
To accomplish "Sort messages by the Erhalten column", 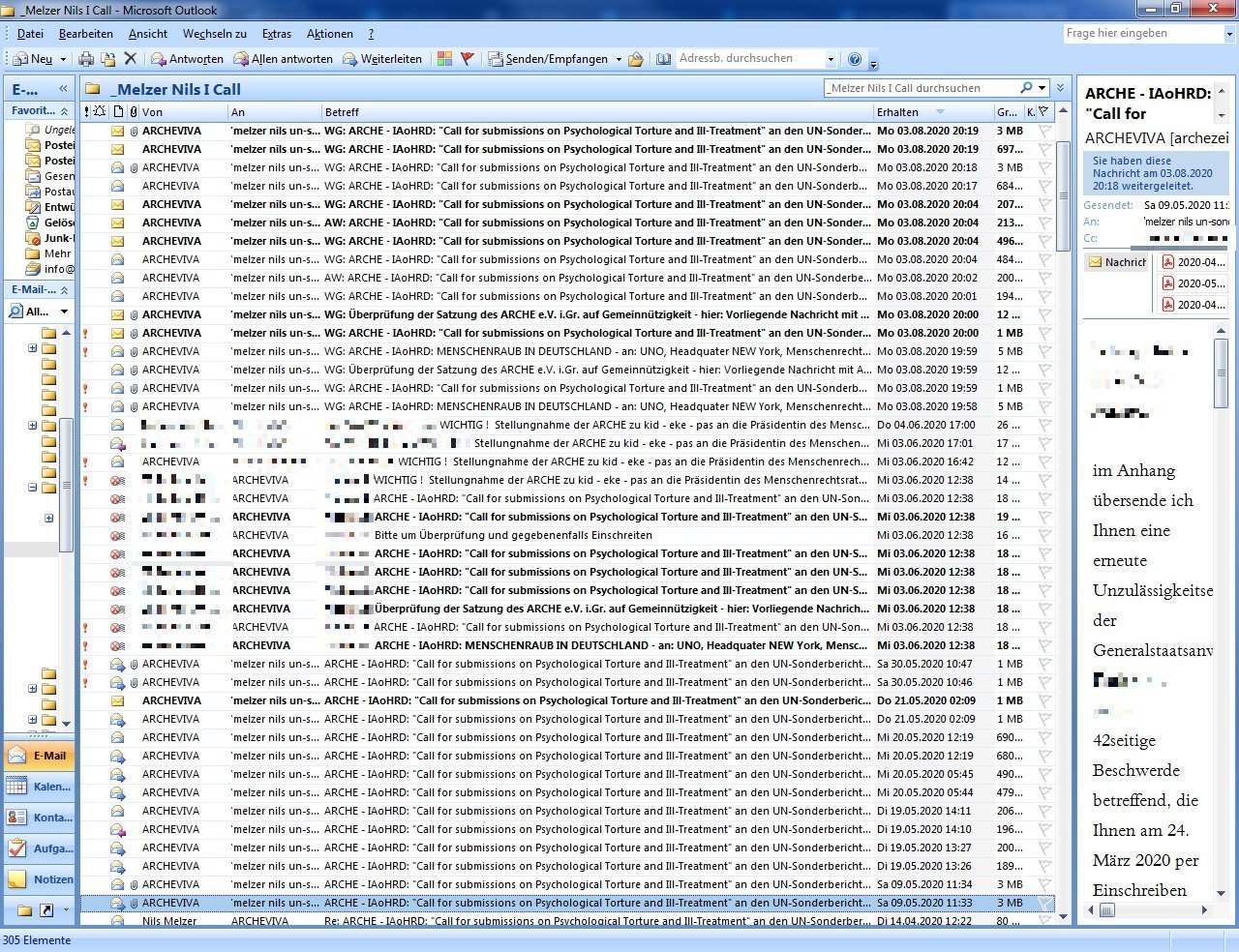I will (x=933, y=112).
